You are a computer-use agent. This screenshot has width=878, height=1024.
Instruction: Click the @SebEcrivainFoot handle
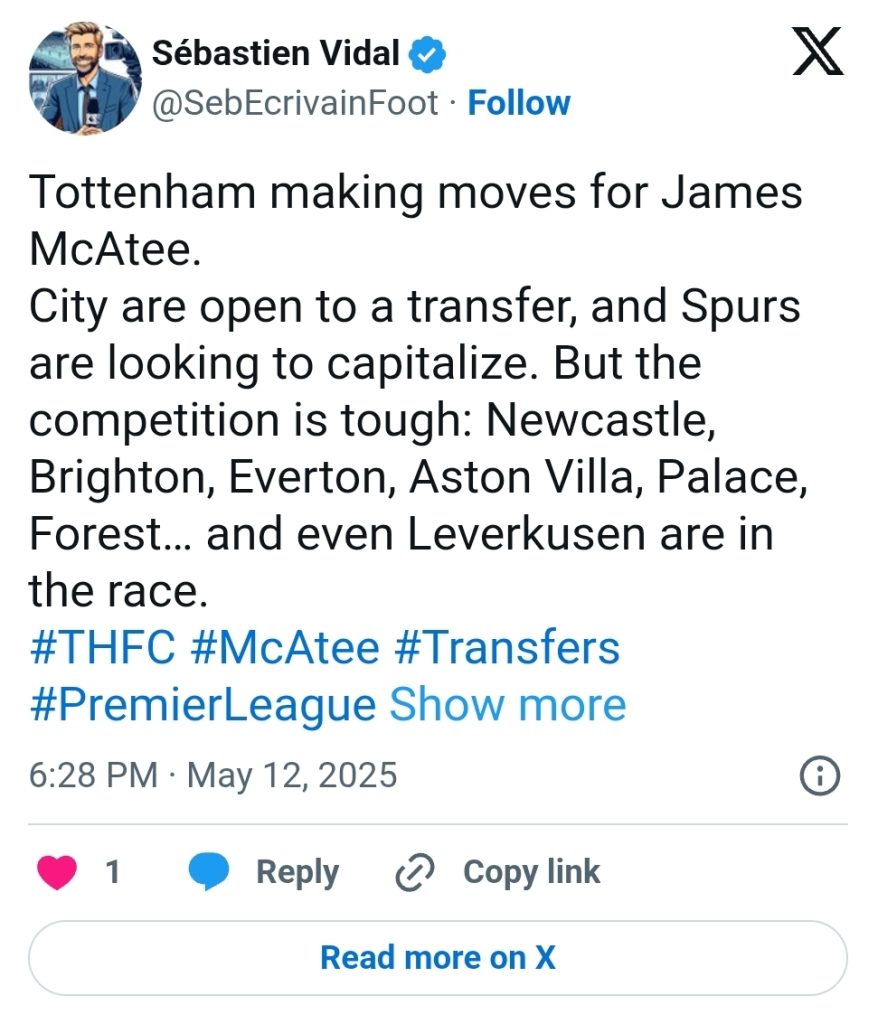coord(295,103)
